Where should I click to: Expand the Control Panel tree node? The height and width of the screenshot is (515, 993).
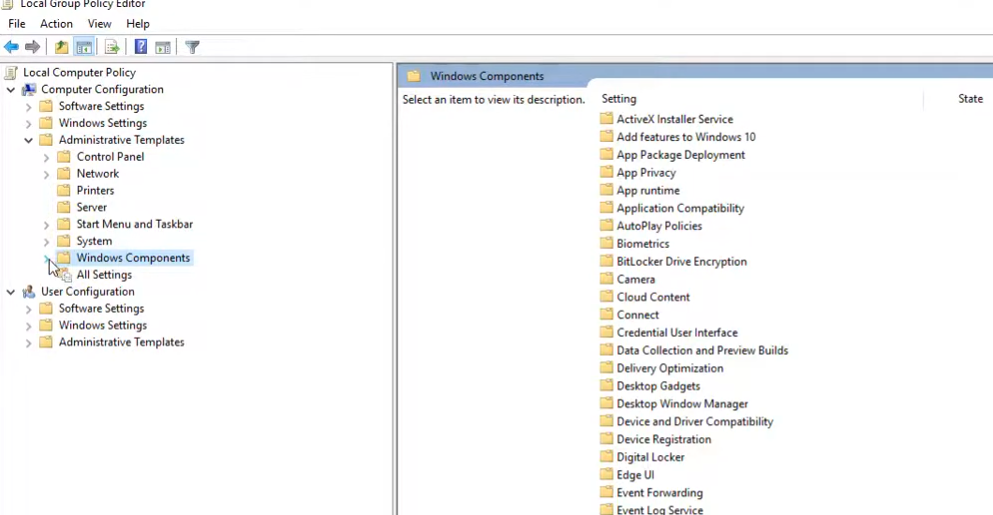pos(46,157)
